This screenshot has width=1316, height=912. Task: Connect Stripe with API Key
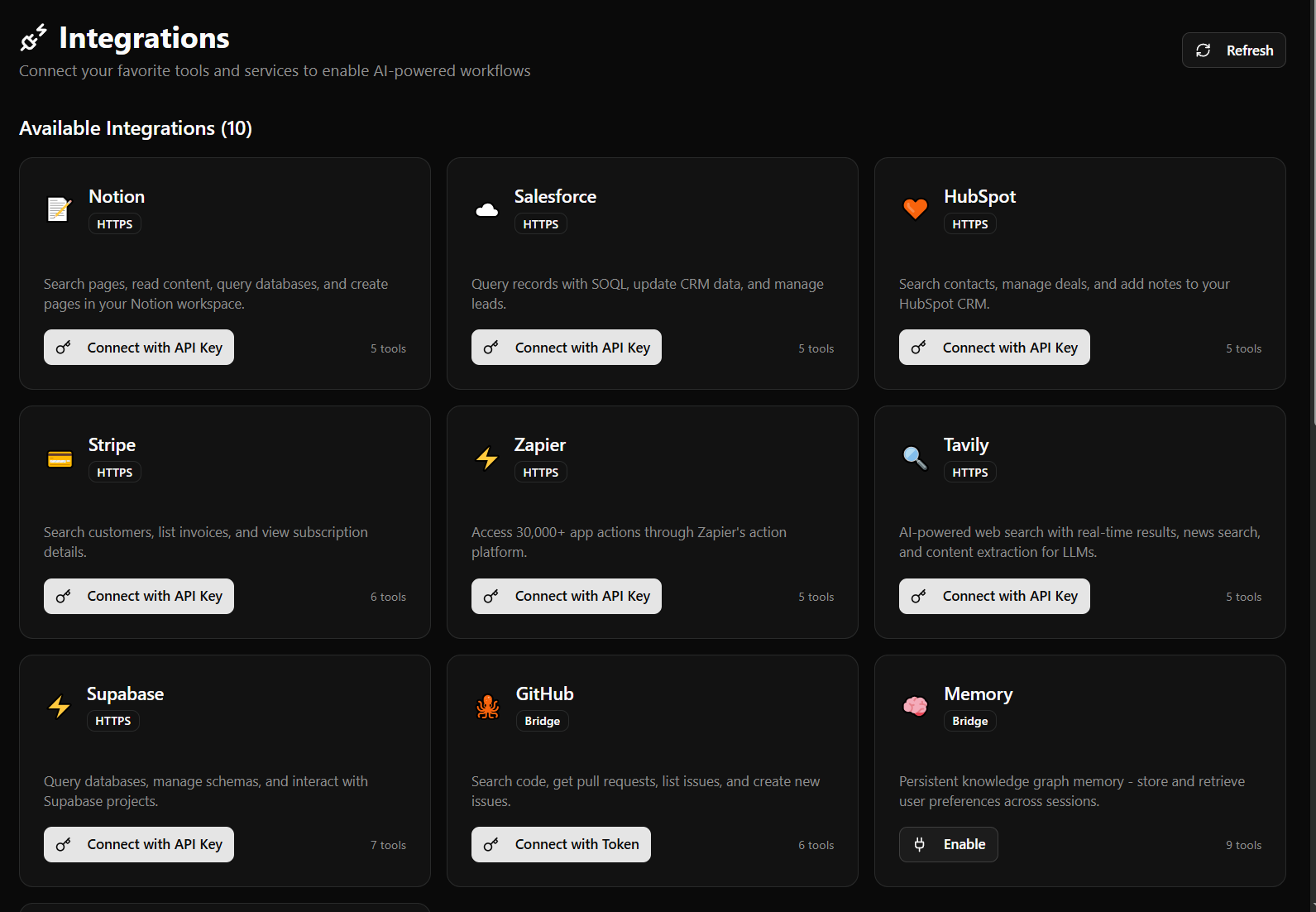point(139,596)
